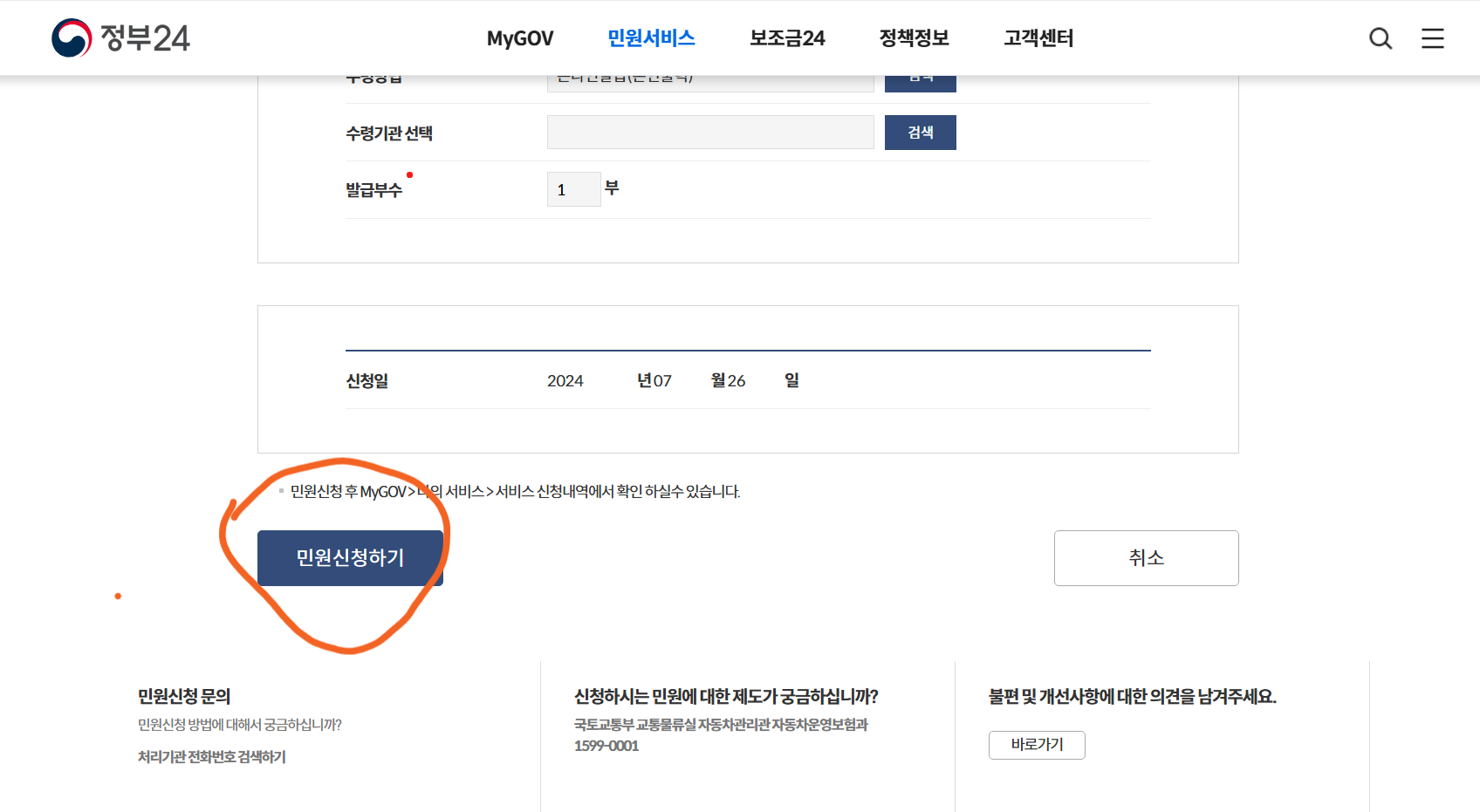Click 검색 button beside 수령기관 선택
1480x812 pixels.
tap(921, 133)
